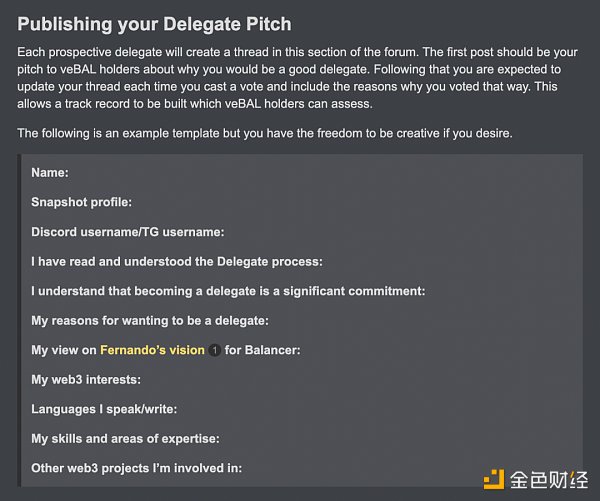Select the Snapshot profile: template line
This screenshot has height=501, width=600.
(81, 202)
